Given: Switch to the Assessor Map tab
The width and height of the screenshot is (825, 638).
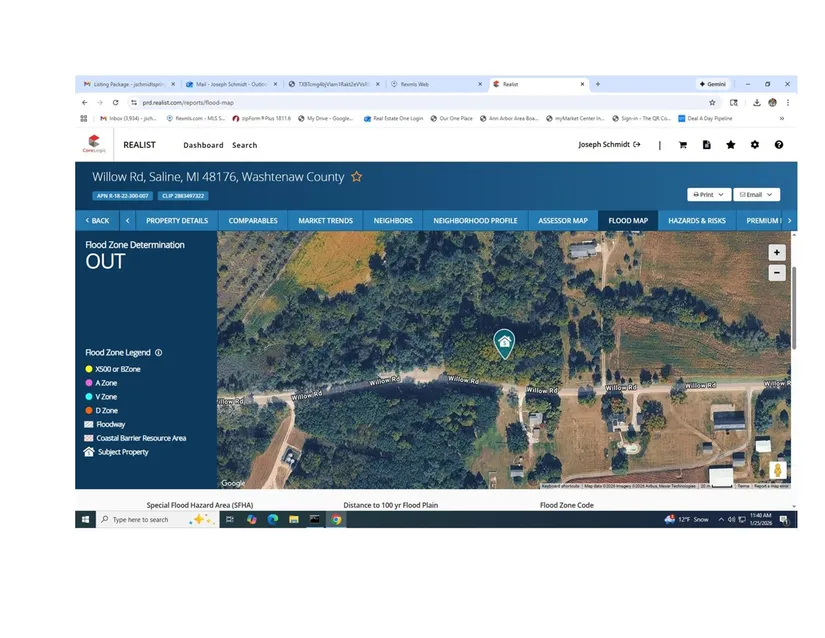Looking at the screenshot, I should (x=563, y=220).
